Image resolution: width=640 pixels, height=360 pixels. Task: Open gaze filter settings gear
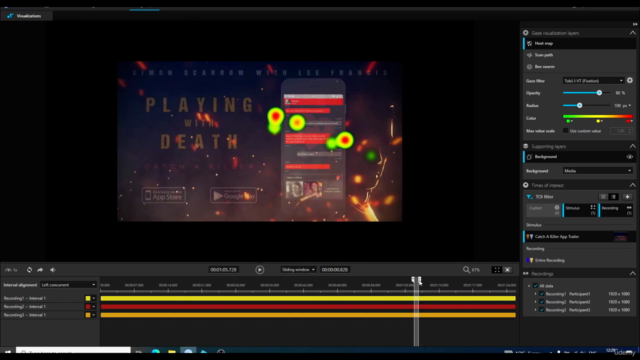[630, 80]
